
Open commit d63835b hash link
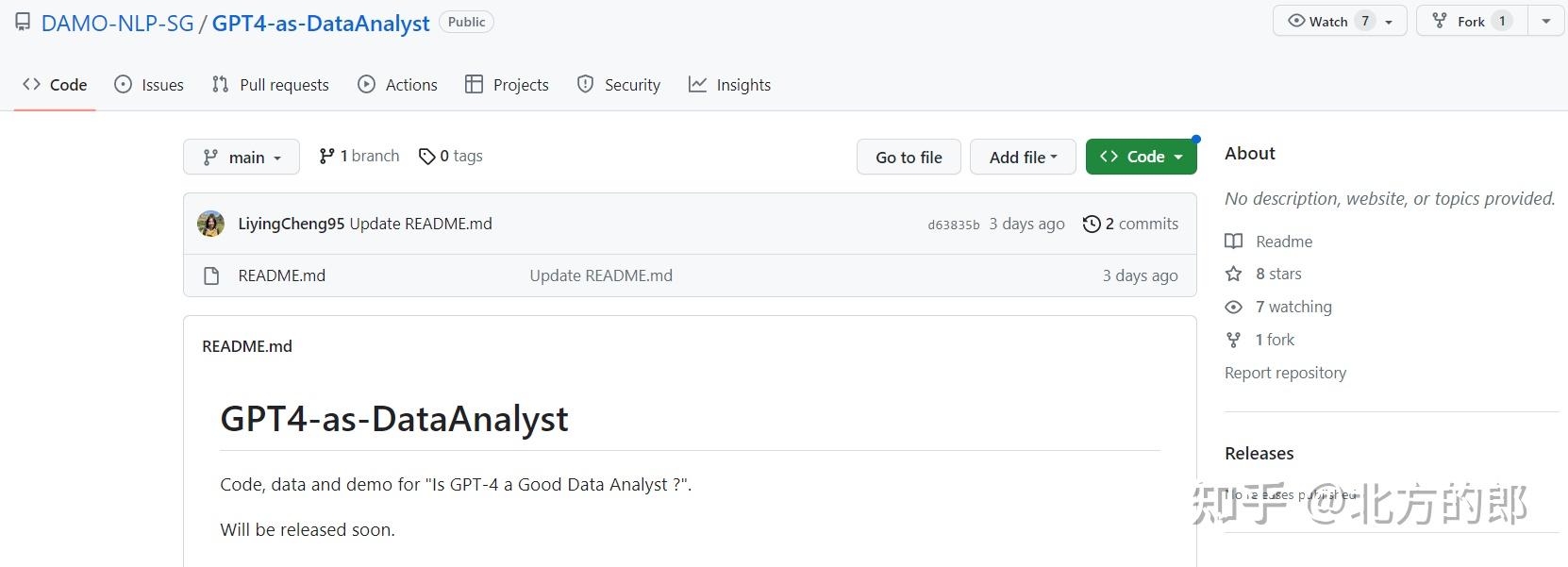[x=953, y=225]
